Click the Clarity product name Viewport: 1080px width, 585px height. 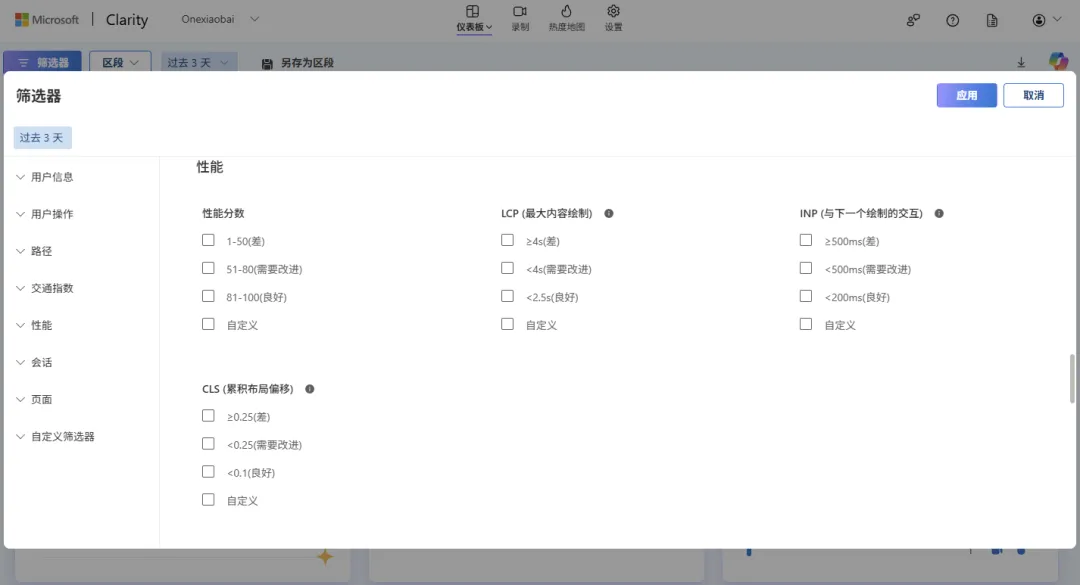point(127,19)
